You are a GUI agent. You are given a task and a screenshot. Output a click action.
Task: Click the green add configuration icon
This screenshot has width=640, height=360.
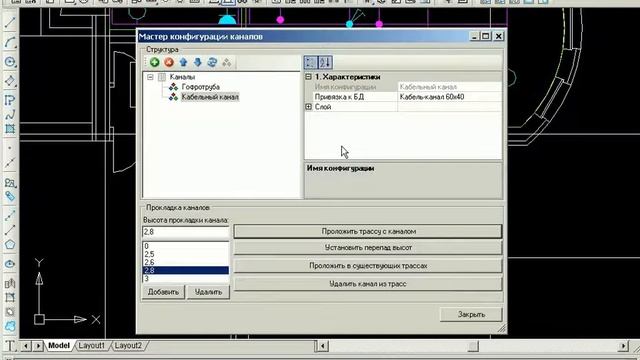(154, 62)
